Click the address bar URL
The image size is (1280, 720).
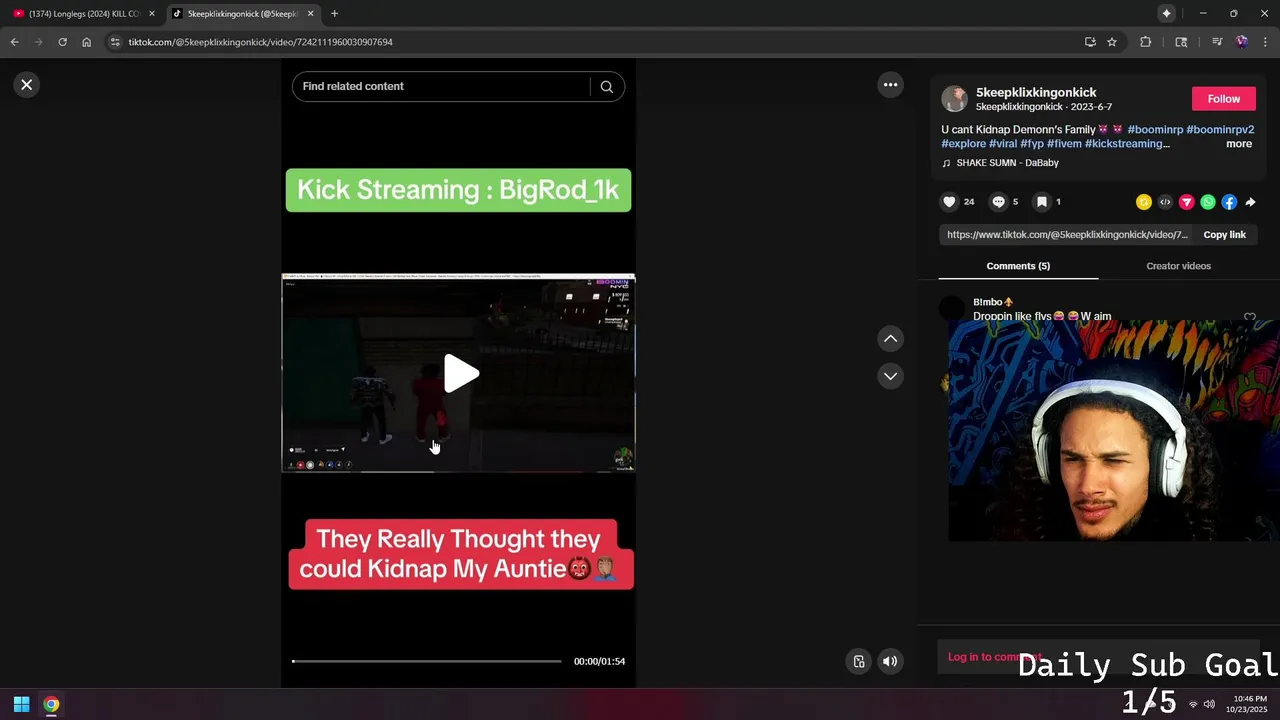point(260,42)
